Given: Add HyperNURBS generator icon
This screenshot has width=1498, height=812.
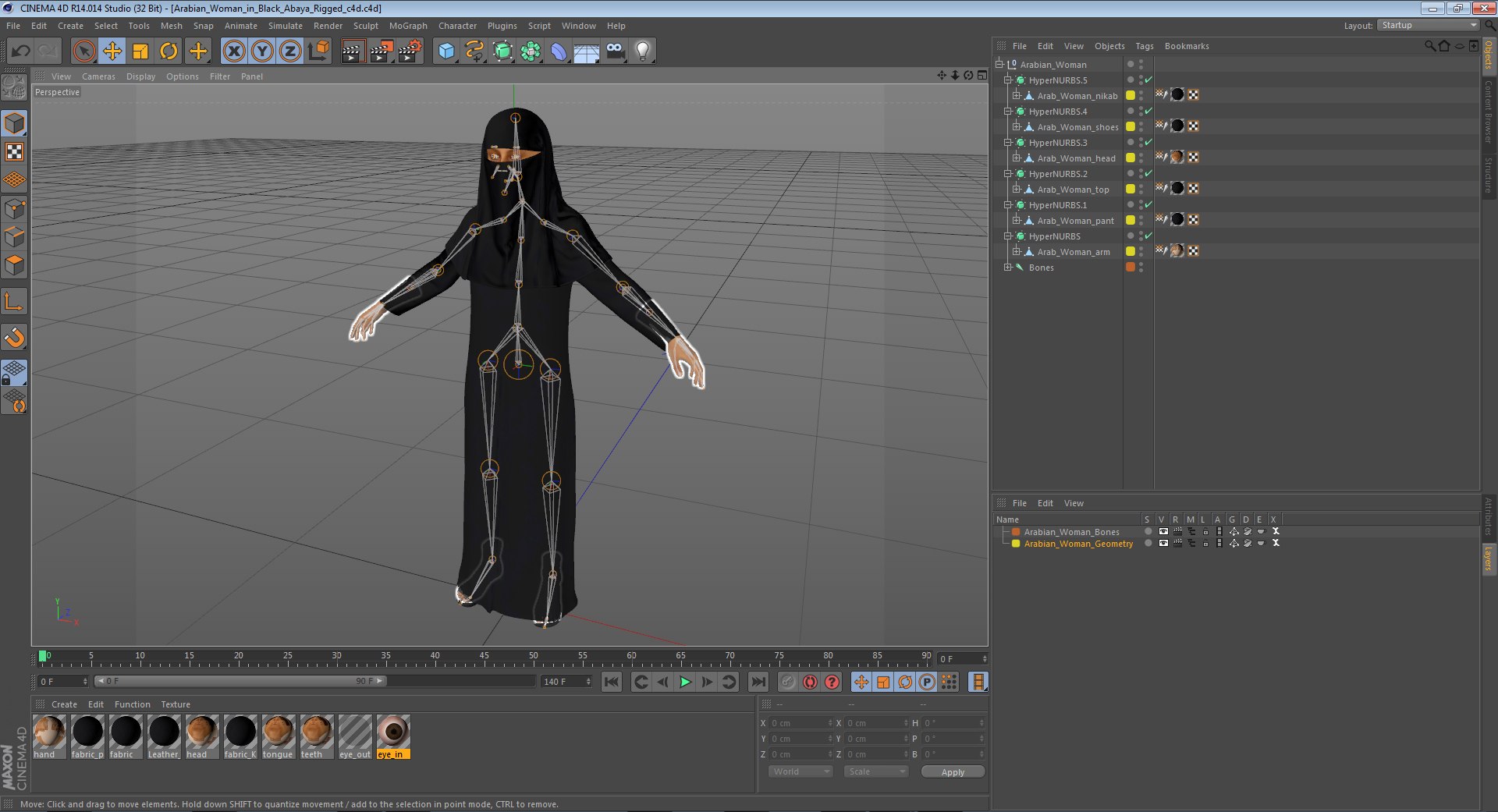Looking at the screenshot, I should 503,51.
